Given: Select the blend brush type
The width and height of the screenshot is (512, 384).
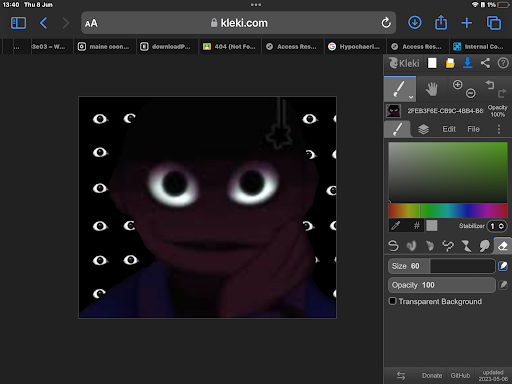Looking at the screenshot, I should [411, 246].
